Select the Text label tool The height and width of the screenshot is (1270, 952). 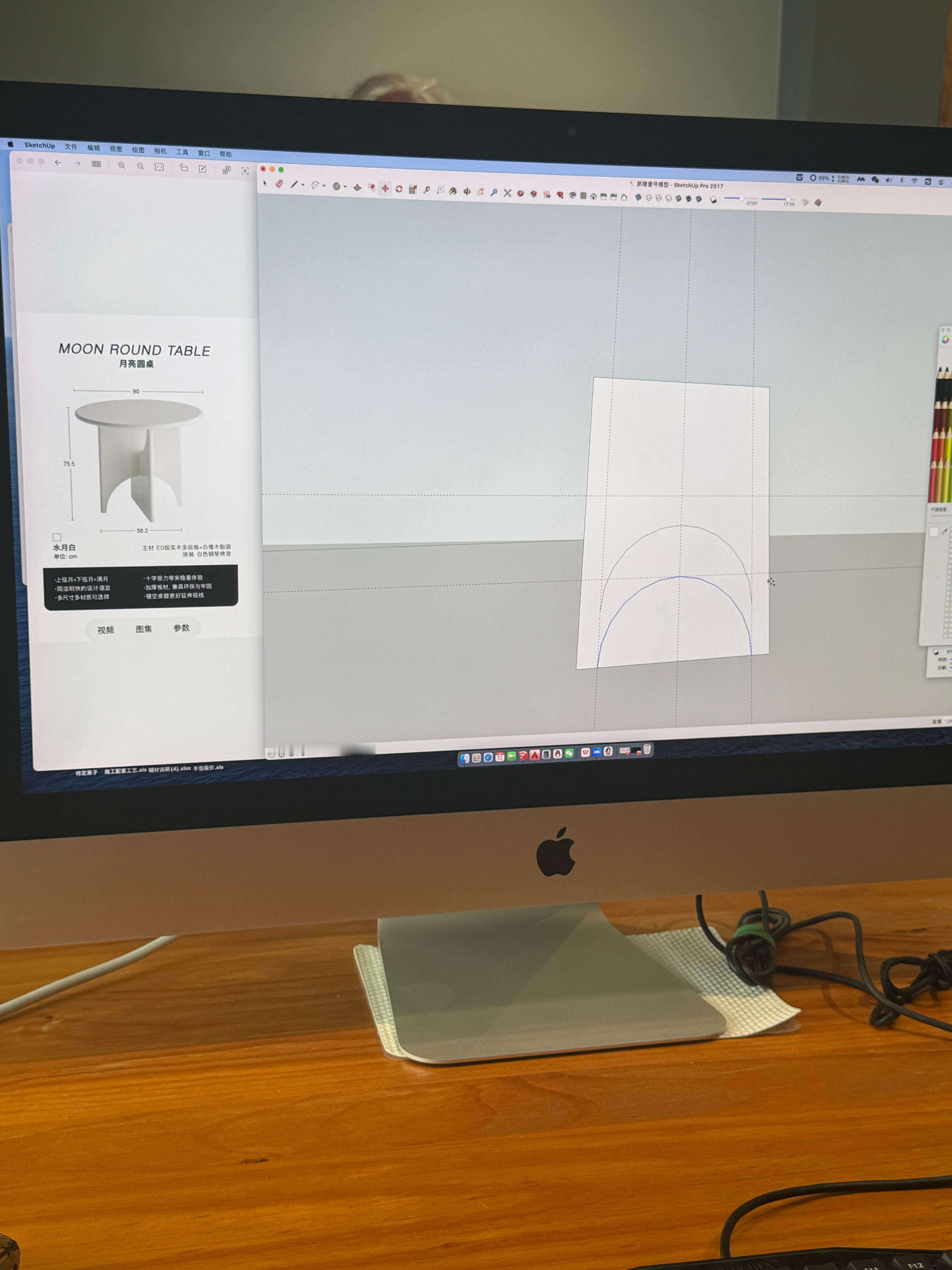point(441,190)
